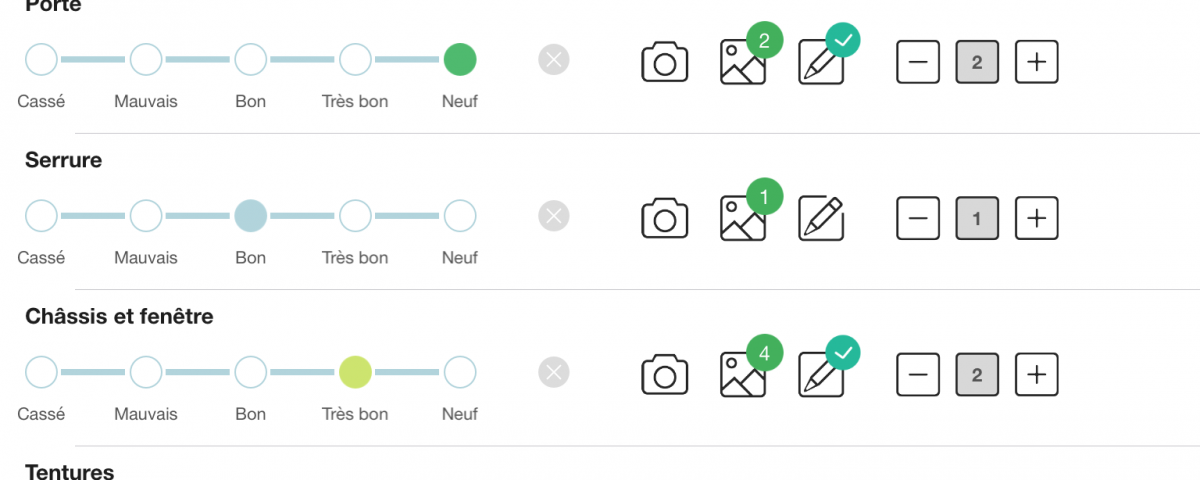The width and height of the screenshot is (1200, 480).
Task: Set Porte condition to Cassé
Action: (41, 60)
